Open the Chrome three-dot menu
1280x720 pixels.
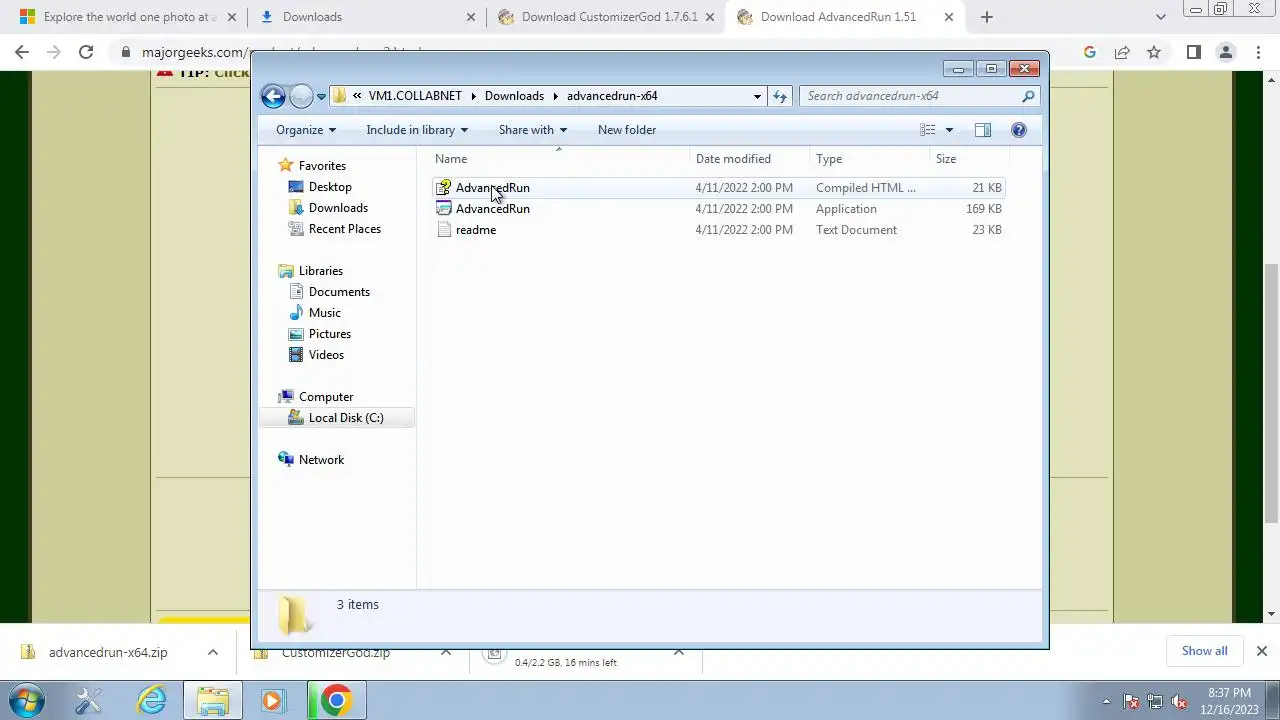click(1258, 53)
